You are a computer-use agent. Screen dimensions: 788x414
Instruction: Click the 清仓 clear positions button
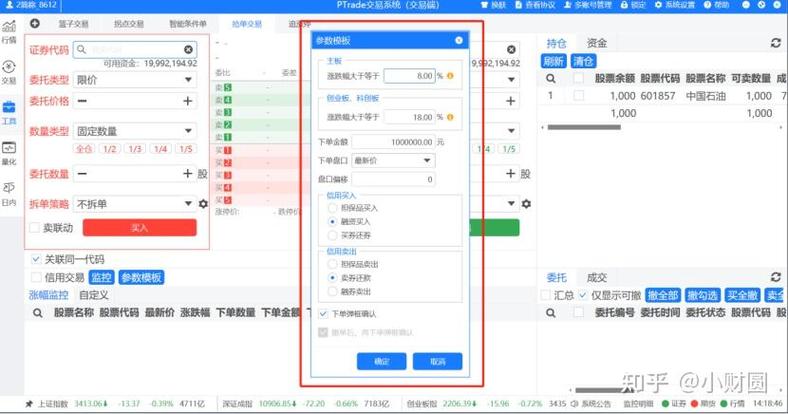pyautogui.click(x=583, y=61)
